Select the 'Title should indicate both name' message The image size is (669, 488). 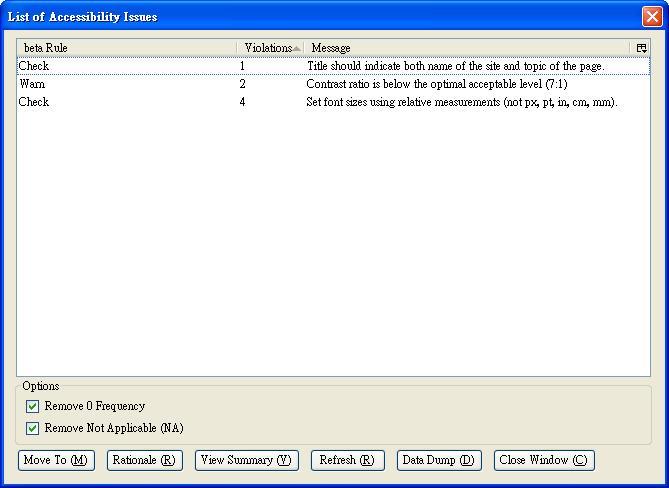[x=456, y=66]
